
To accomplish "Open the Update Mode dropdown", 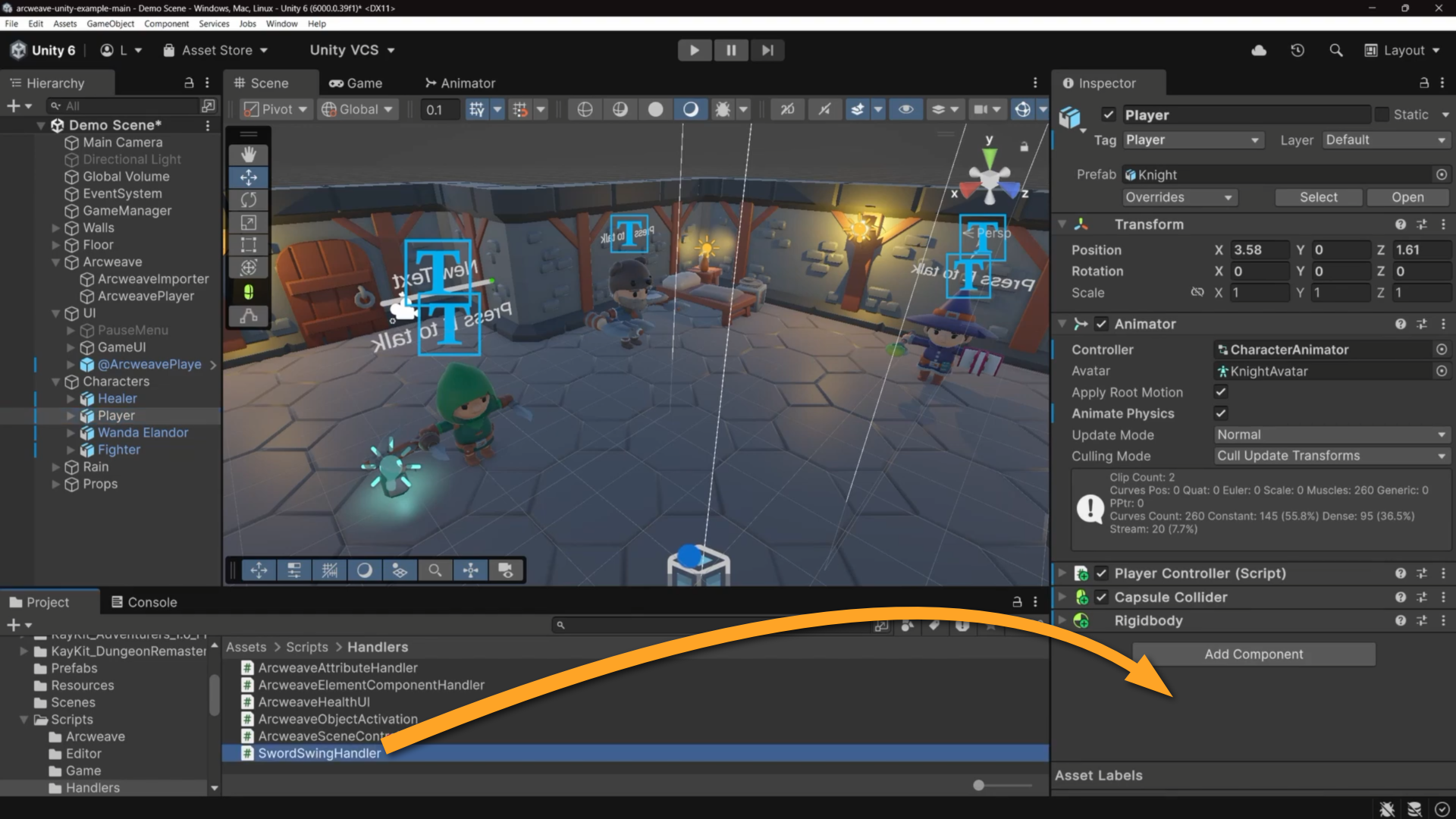I will pyautogui.click(x=1332, y=435).
